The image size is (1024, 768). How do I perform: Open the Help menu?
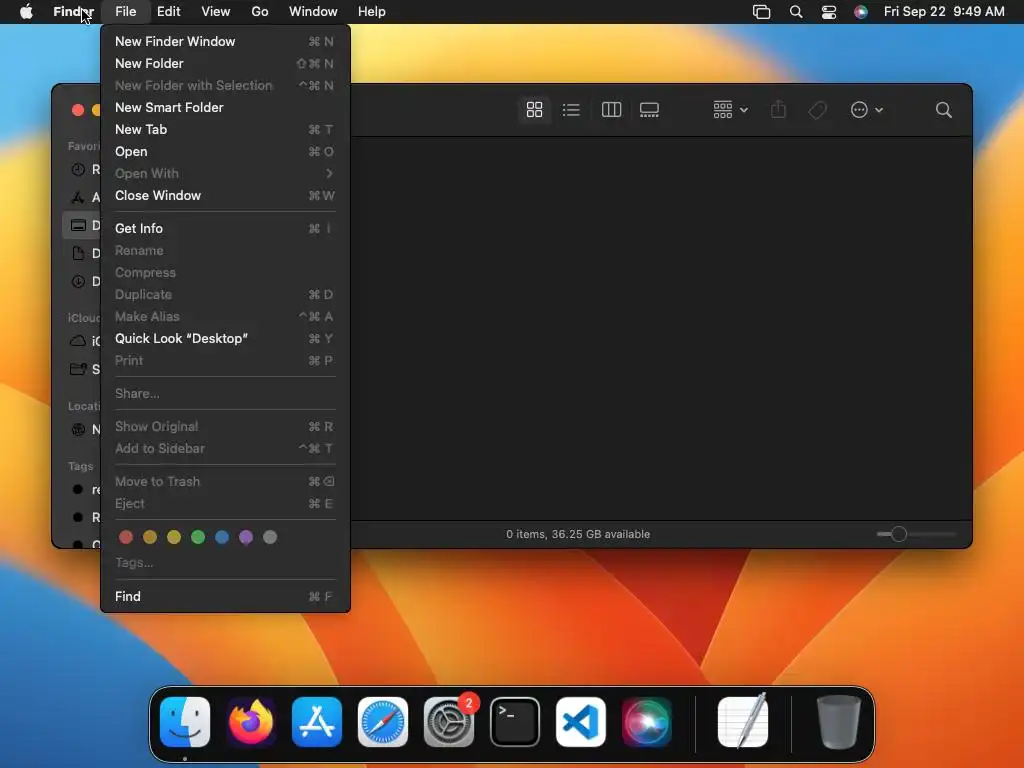(x=372, y=12)
